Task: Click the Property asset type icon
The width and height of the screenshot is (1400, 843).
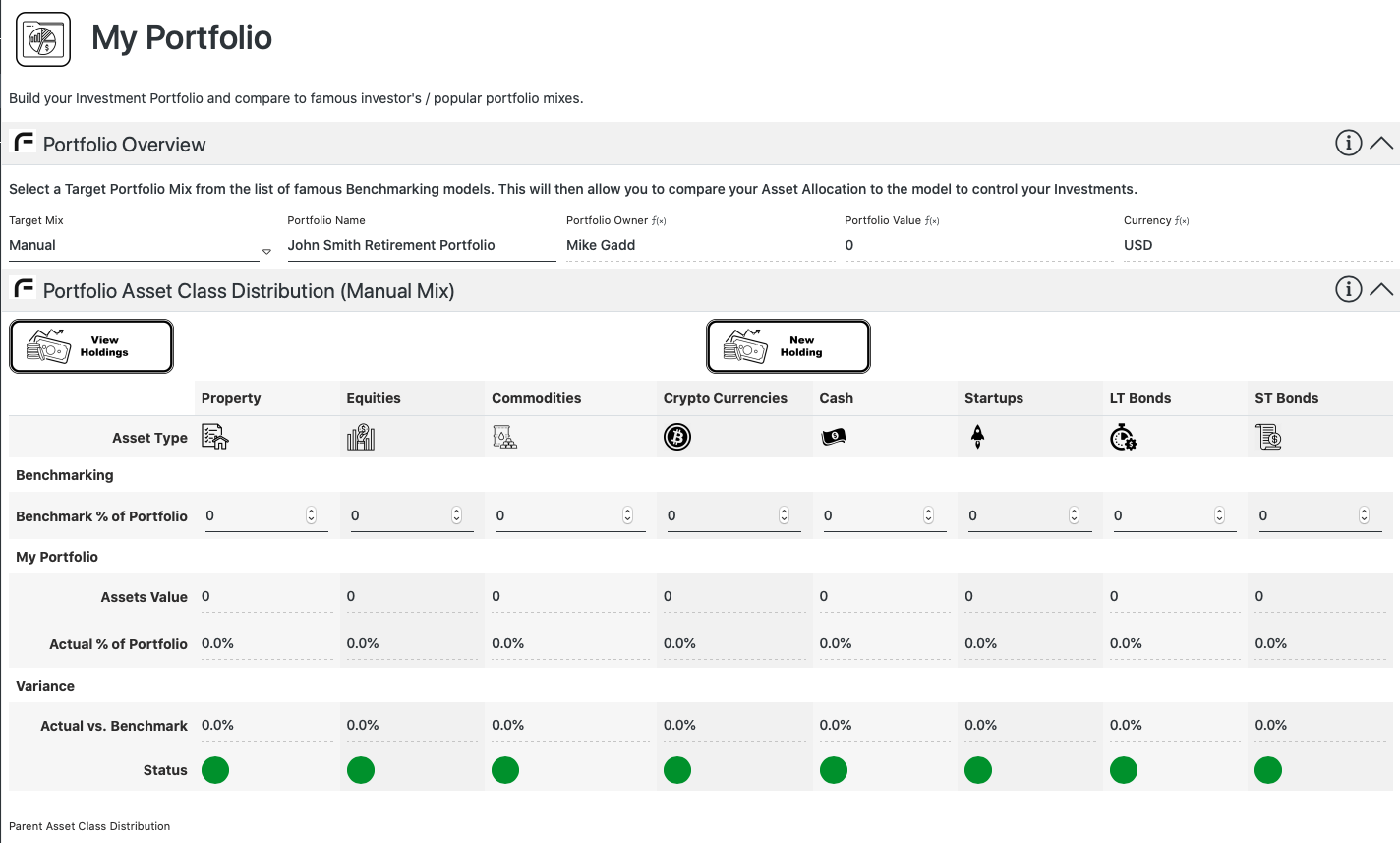Action: pyautogui.click(x=215, y=436)
